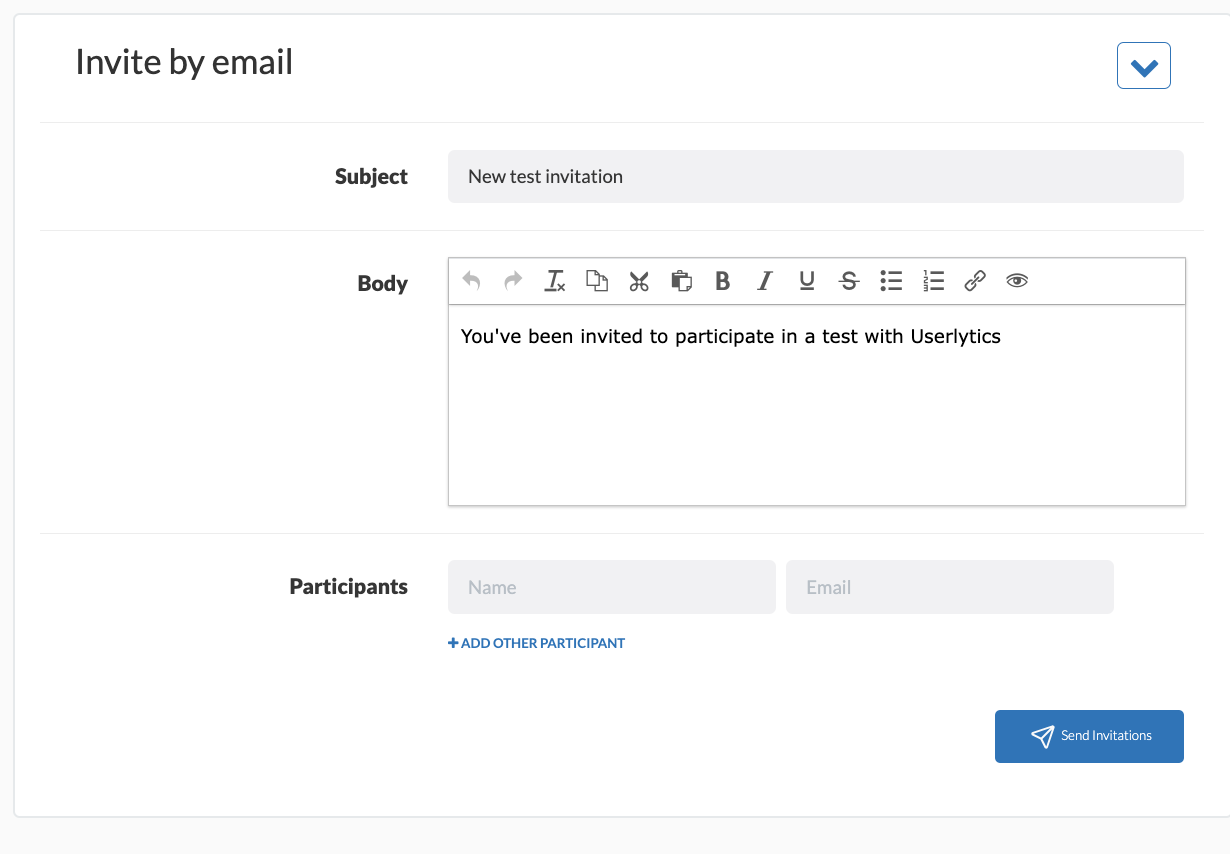The height and width of the screenshot is (854, 1230).
Task: Click ADD OTHER PARTICIPANT link
Action: [x=536, y=643]
